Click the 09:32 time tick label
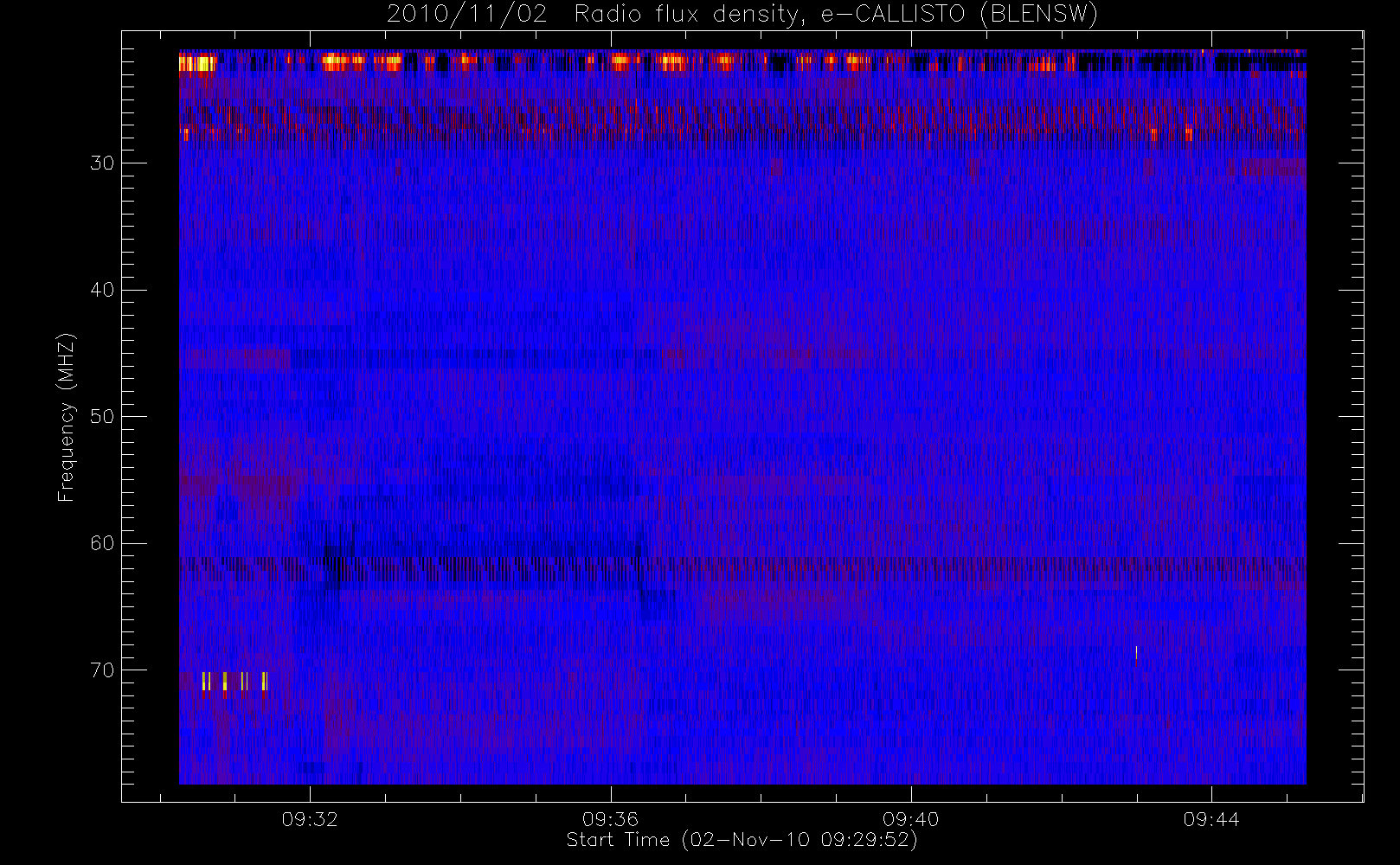The image size is (1400, 865). point(310,819)
